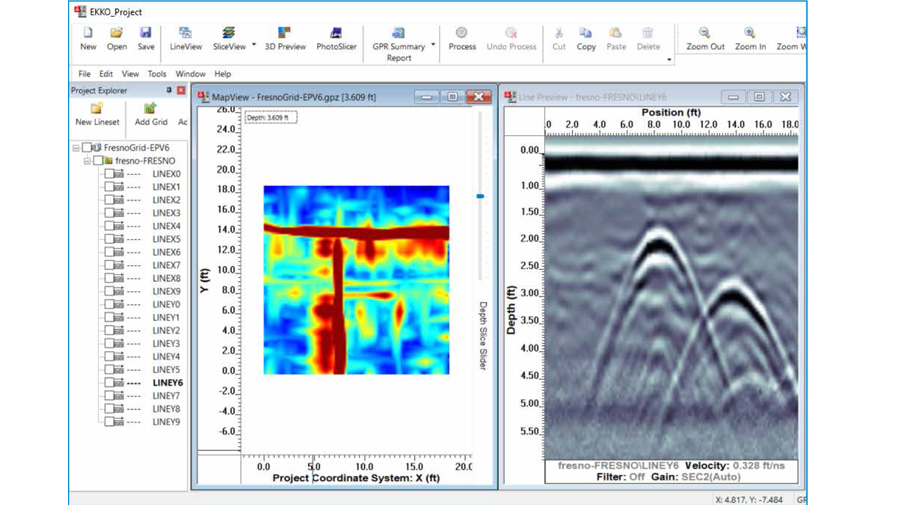Viewport: 898px width, 505px height.
Task: Check the fresno-FRESNO checkbox
Action: [98, 161]
